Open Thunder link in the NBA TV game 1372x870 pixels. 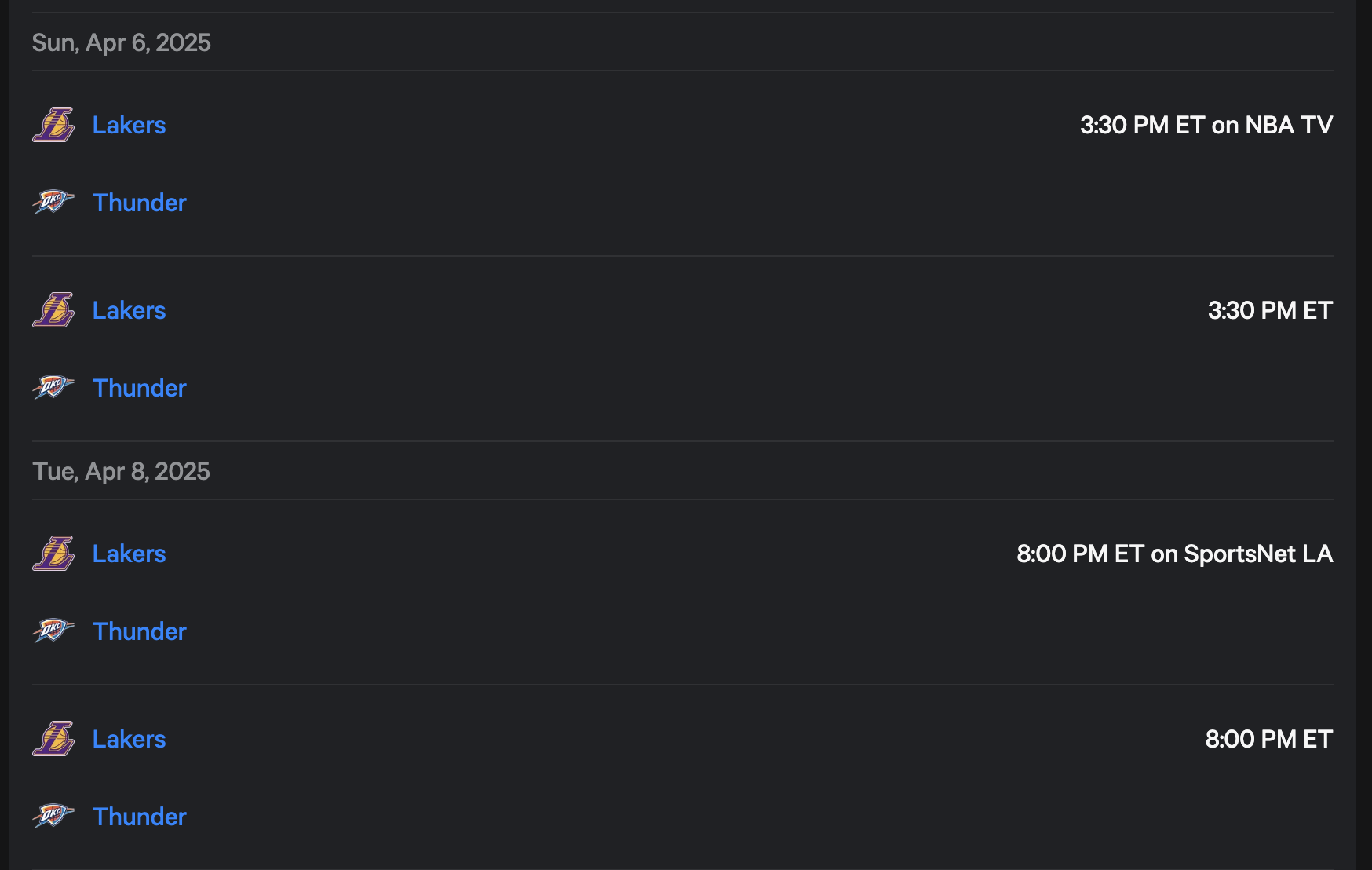(140, 203)
